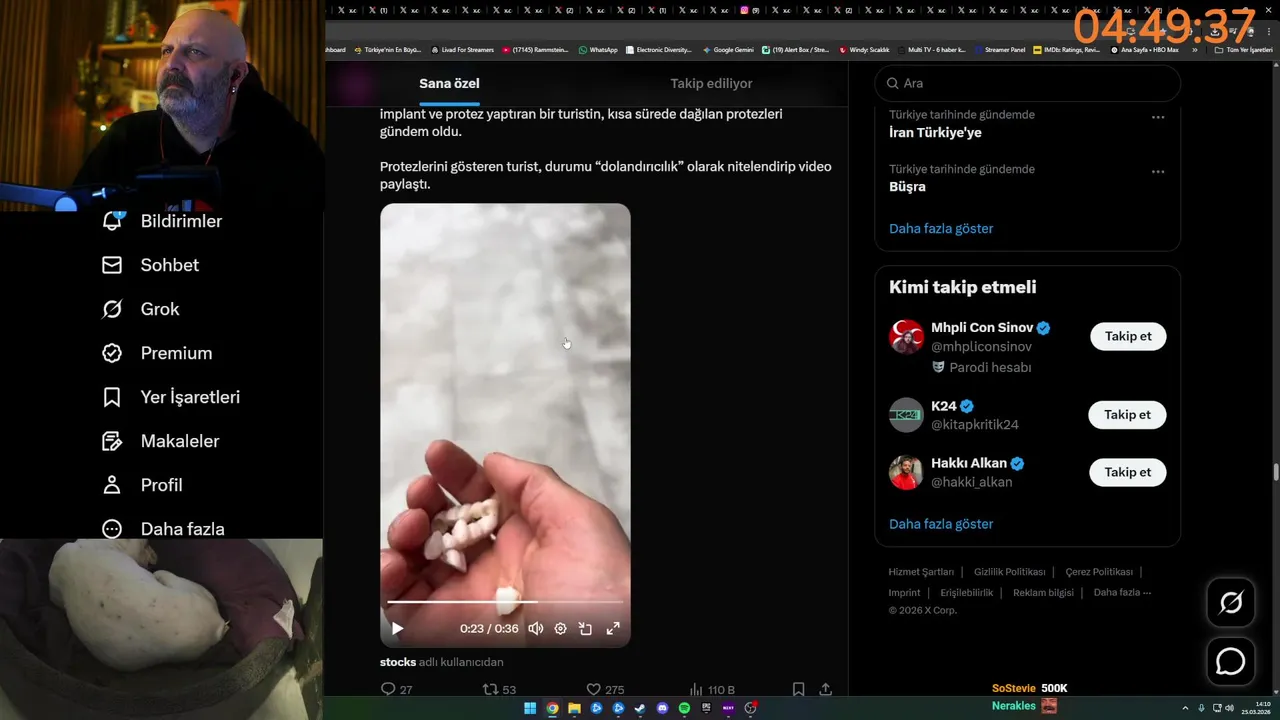Follow Mhpli Con Sinov

coord(1128,337)
